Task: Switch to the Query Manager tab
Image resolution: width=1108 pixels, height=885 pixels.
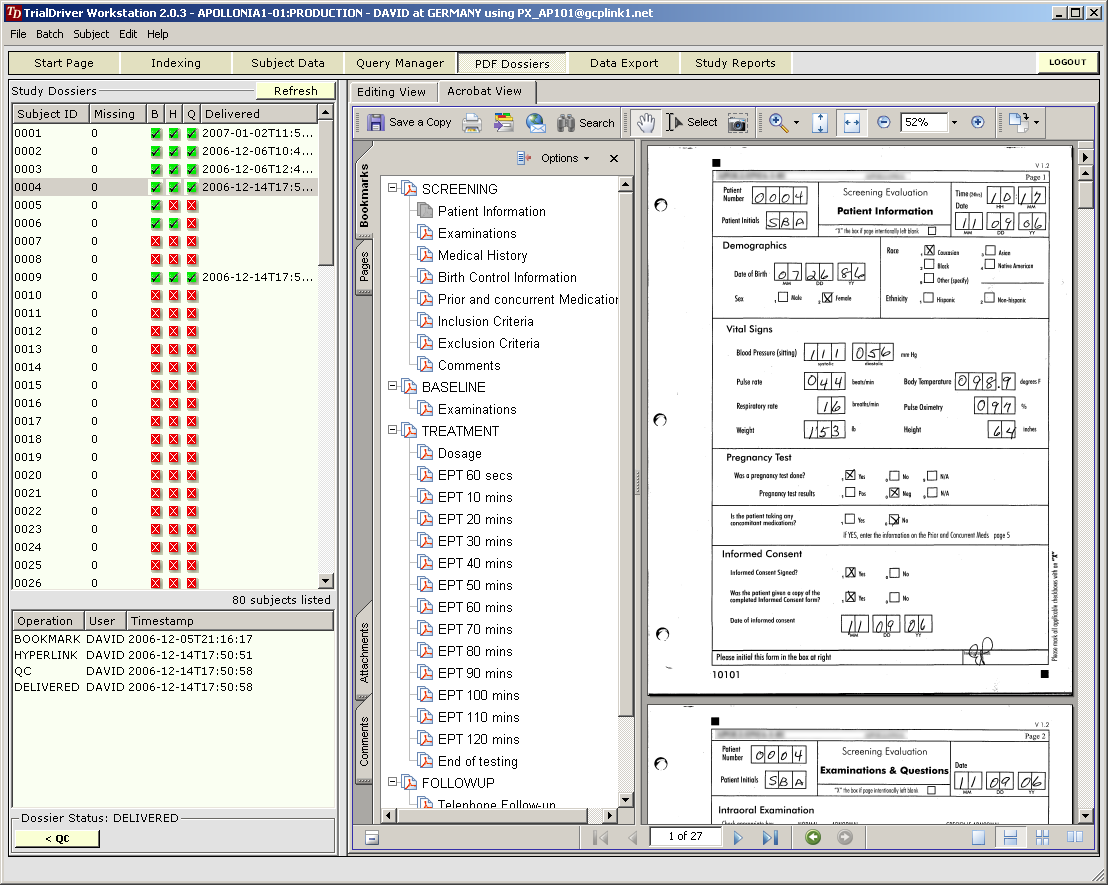Action: click(x=400, y=63)
